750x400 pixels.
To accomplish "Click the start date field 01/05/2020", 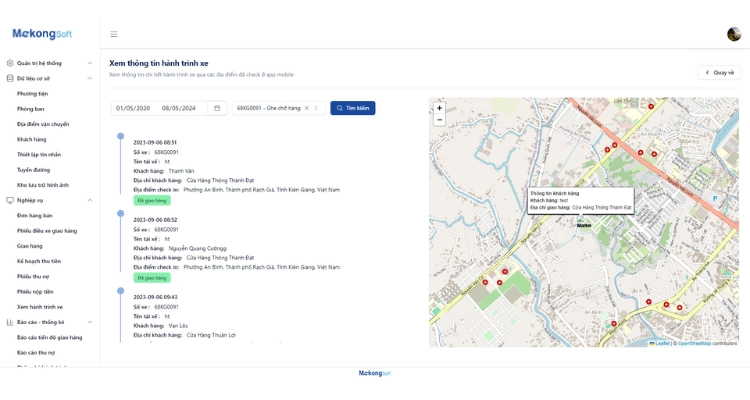I will click(133, 108).
